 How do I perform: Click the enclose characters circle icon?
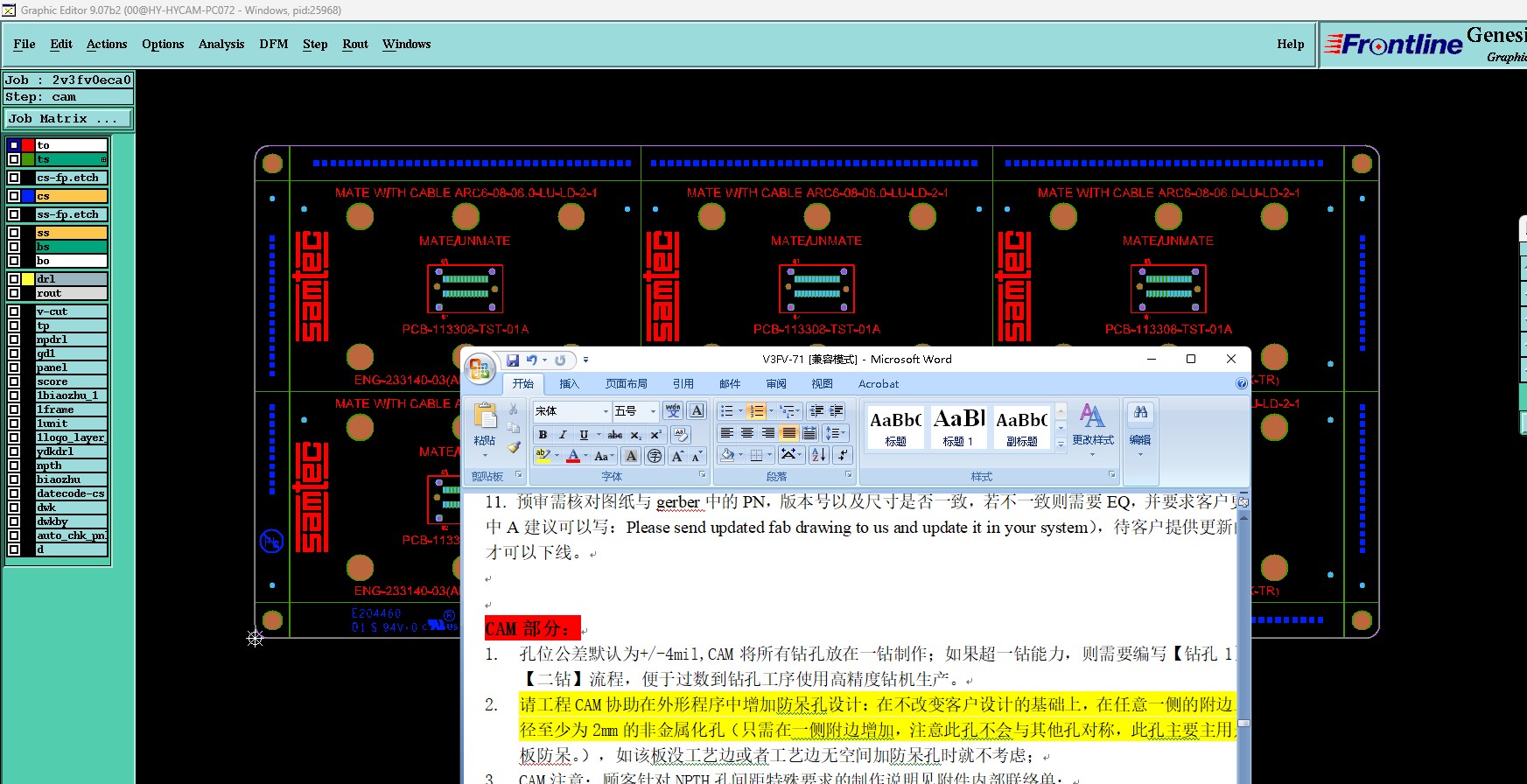click(x=654, y=456)
